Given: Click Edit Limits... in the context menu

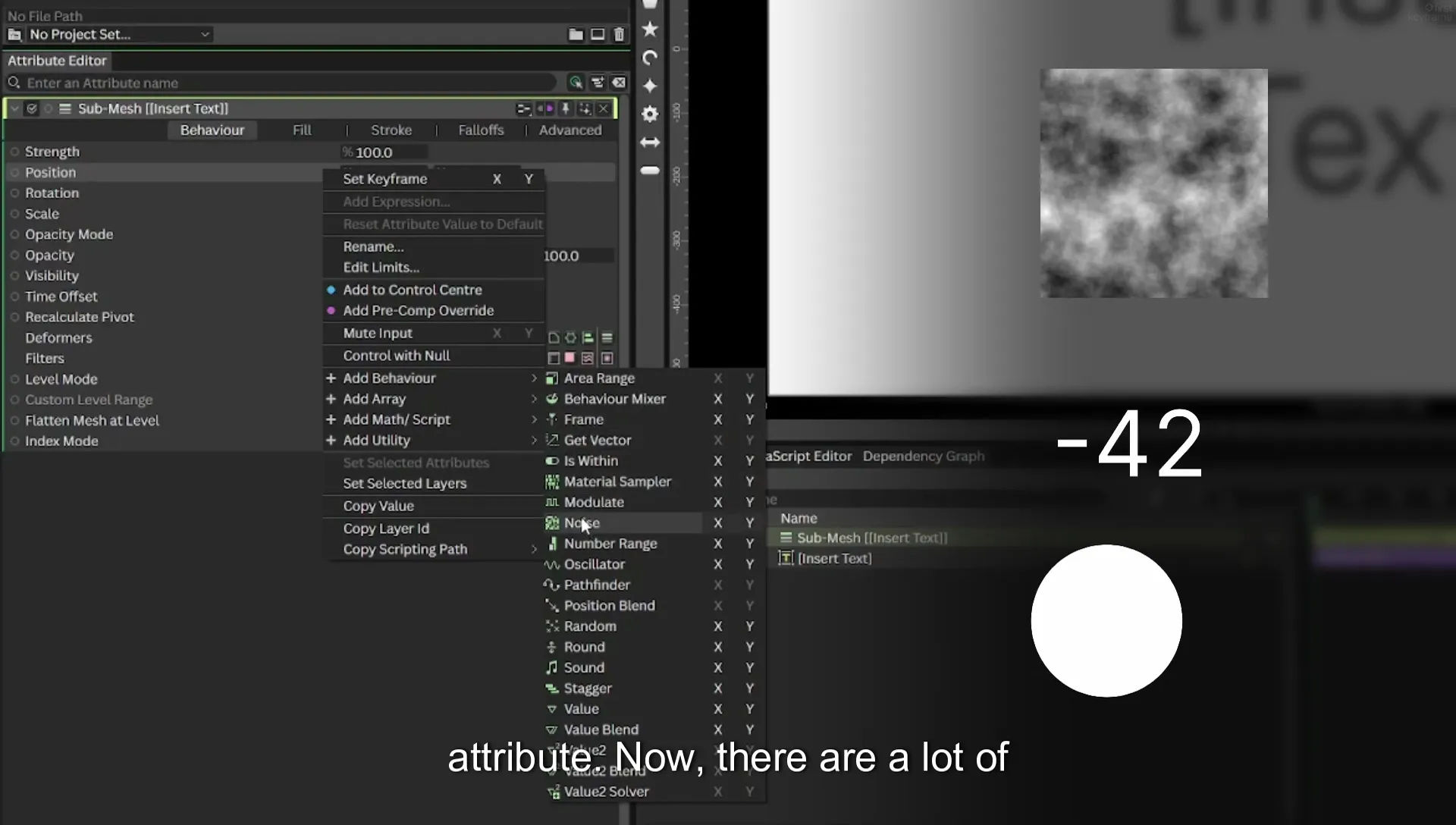Looking at the screenshot, I should [381, 267].
